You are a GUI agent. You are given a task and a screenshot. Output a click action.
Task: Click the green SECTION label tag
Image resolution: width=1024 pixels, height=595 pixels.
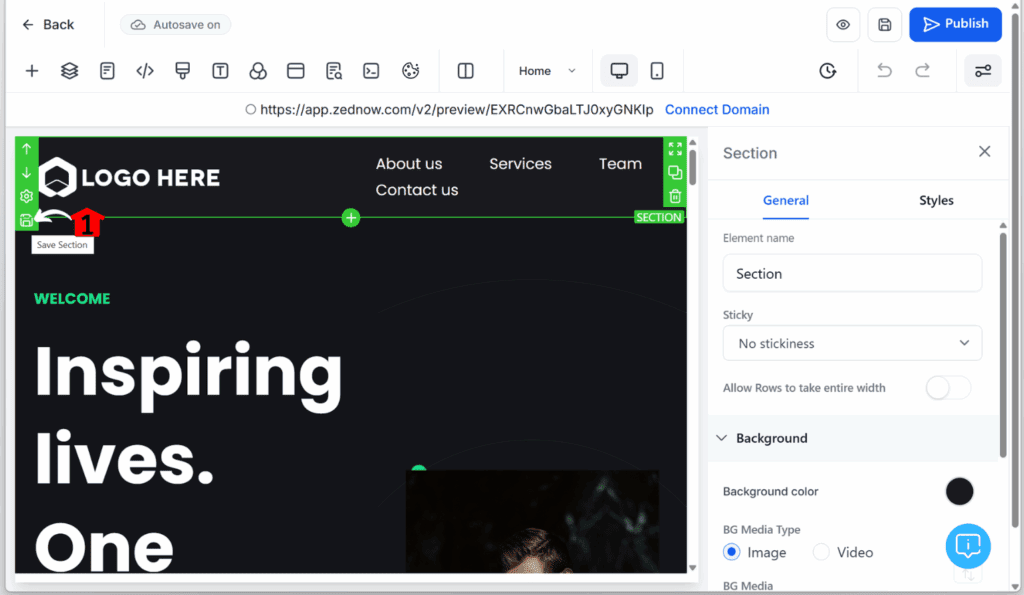(659, 217)
